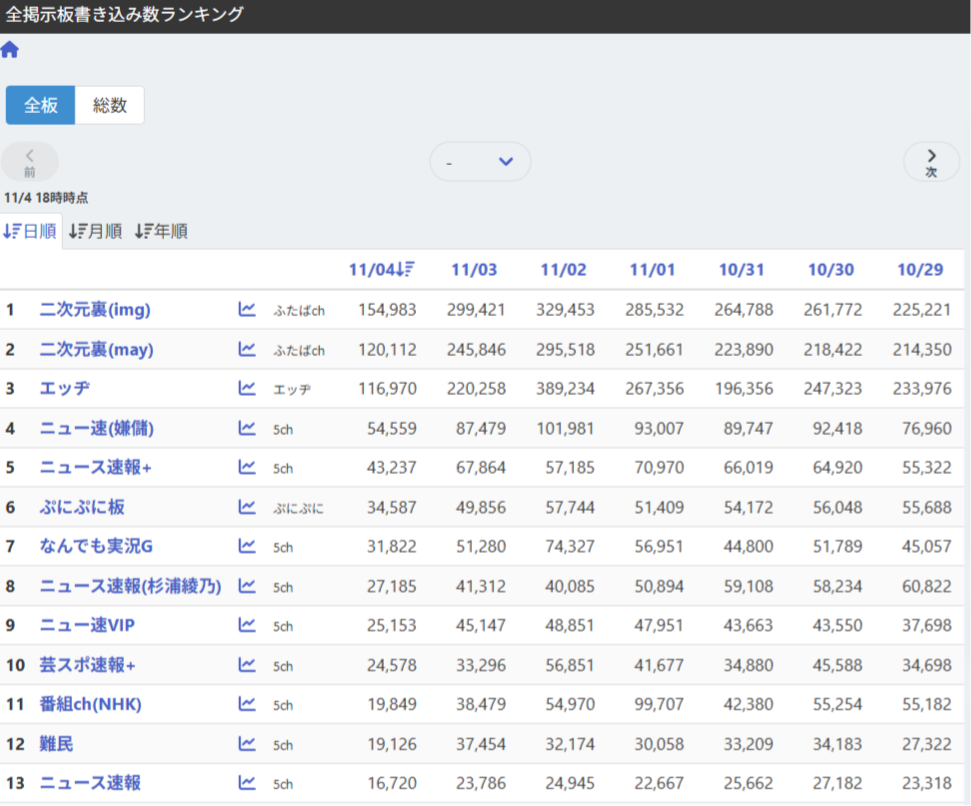The image size is (971, 806).
Task: Switch to the 総数 toggle
Action: tap(110, 106)
